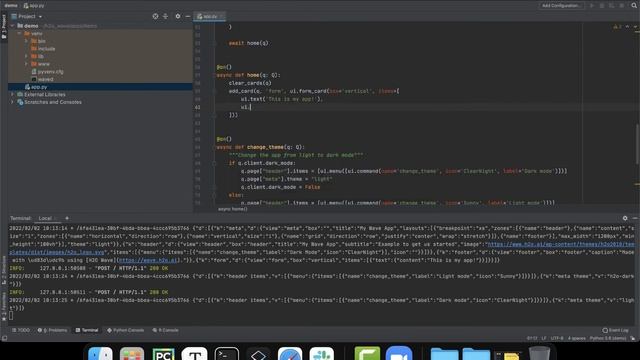Open Zoom from the Dock
Image resolution: width=640 pixels, height=360 pixels.
pyautogui.click(x=399, y=354)
